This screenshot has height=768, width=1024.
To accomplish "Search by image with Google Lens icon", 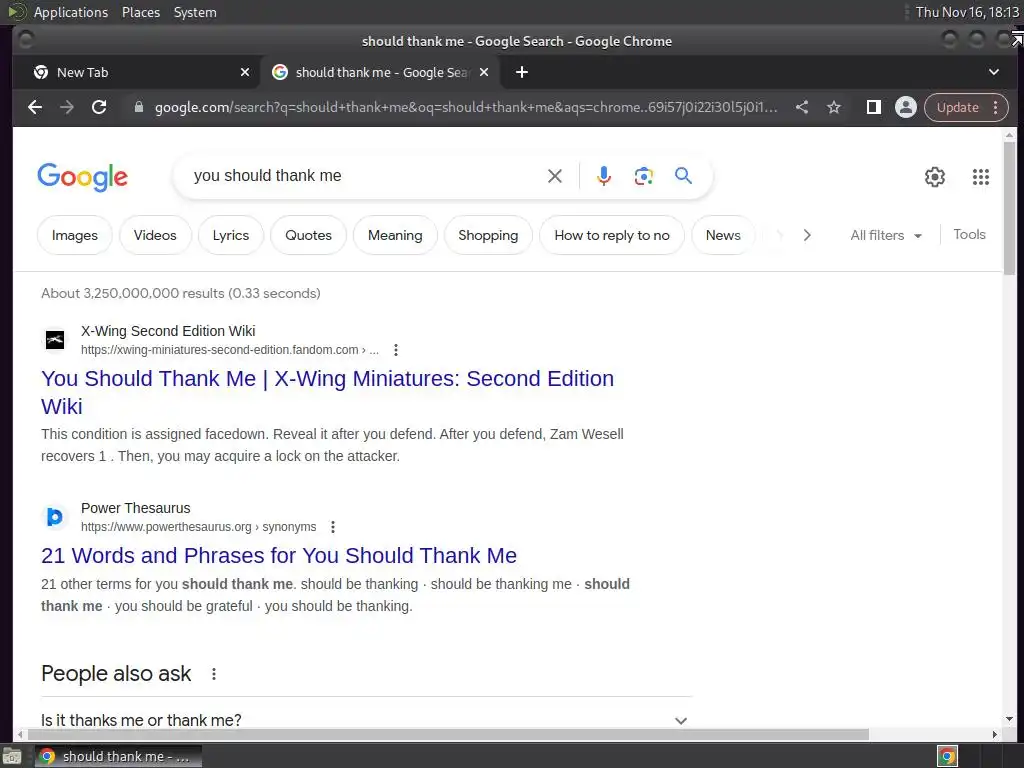I will coord(643,176).
